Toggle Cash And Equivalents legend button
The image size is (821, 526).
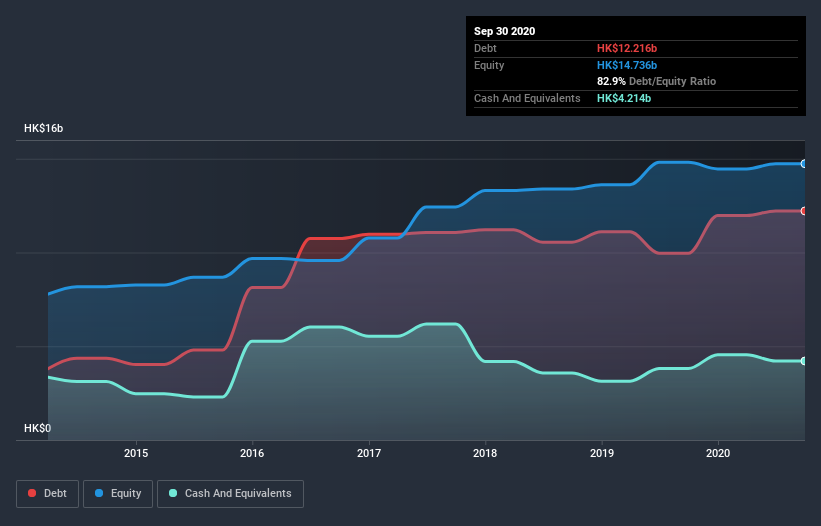point(230,494)
